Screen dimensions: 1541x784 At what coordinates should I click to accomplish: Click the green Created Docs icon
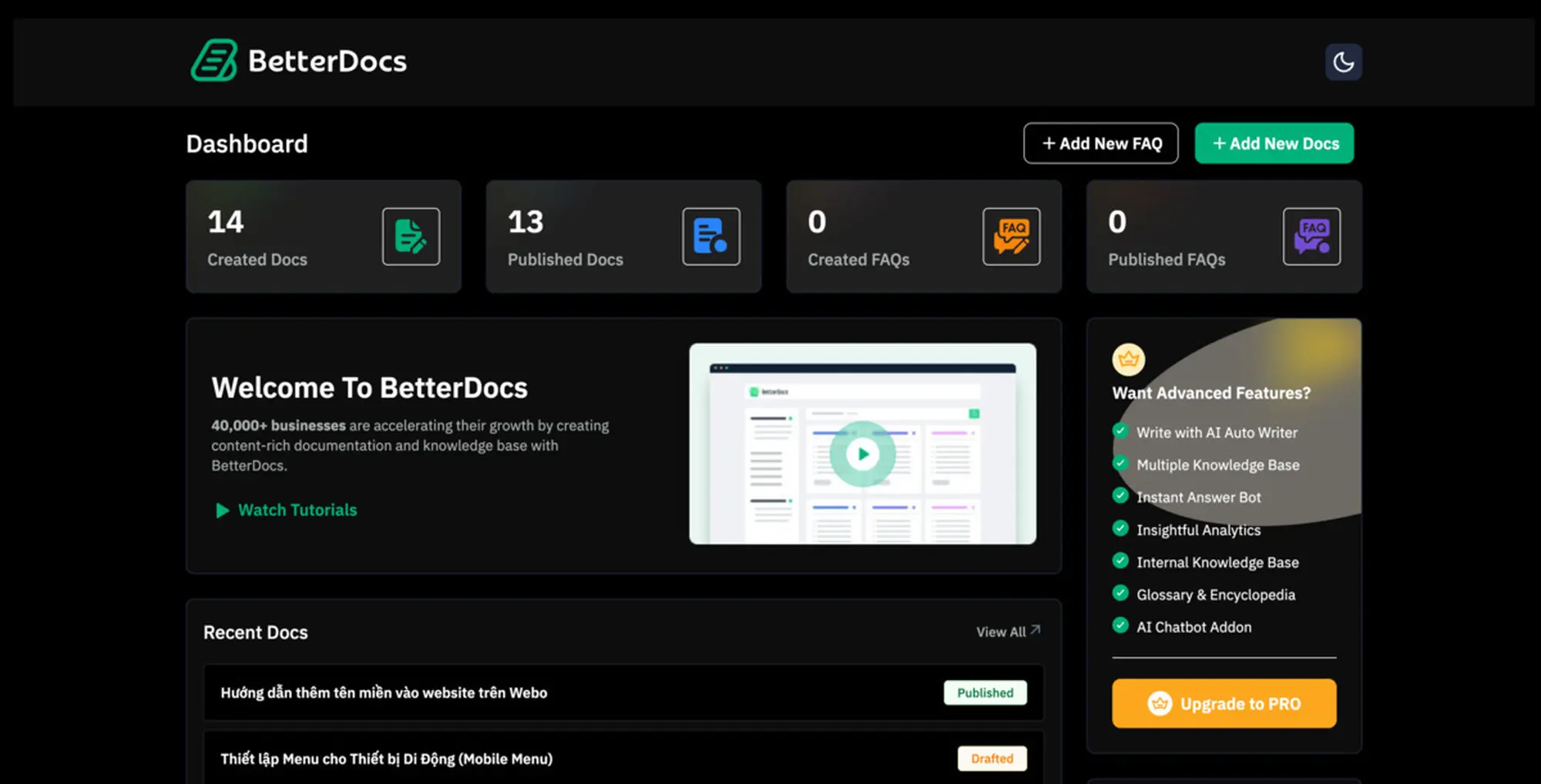point(411,236)
